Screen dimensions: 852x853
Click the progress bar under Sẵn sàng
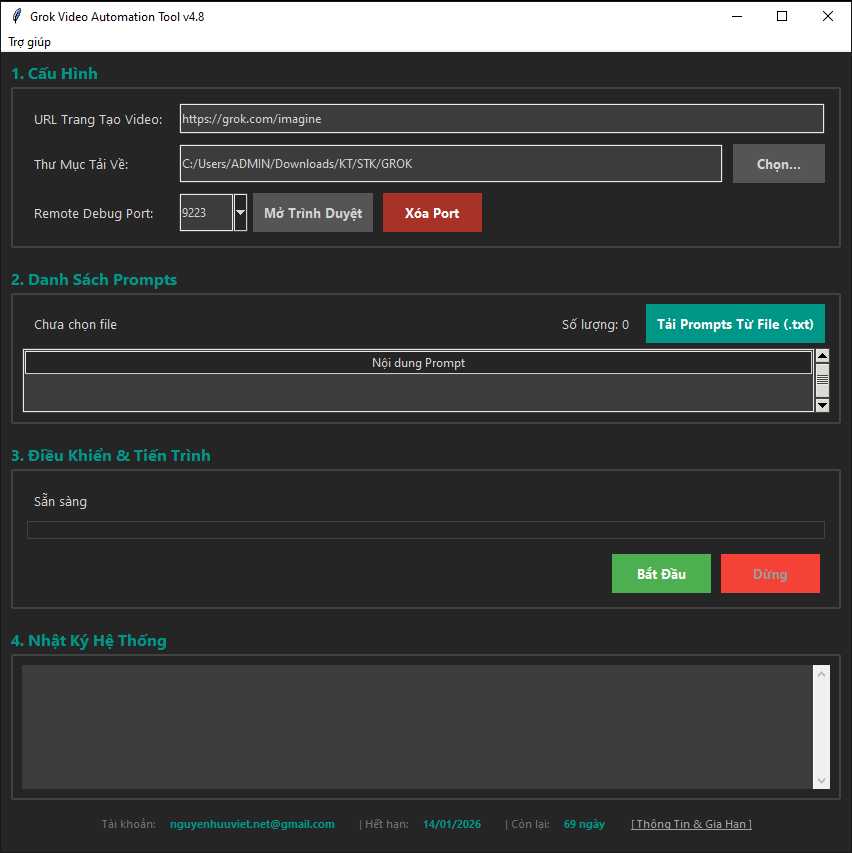426,530
